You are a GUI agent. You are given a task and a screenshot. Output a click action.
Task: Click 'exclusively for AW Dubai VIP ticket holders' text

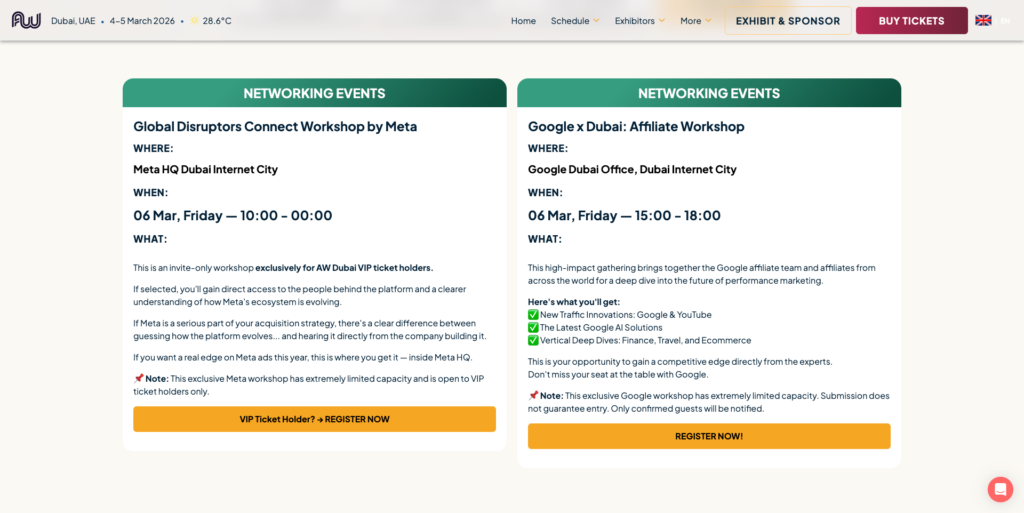pyautogui.click(x=344, y=268)
